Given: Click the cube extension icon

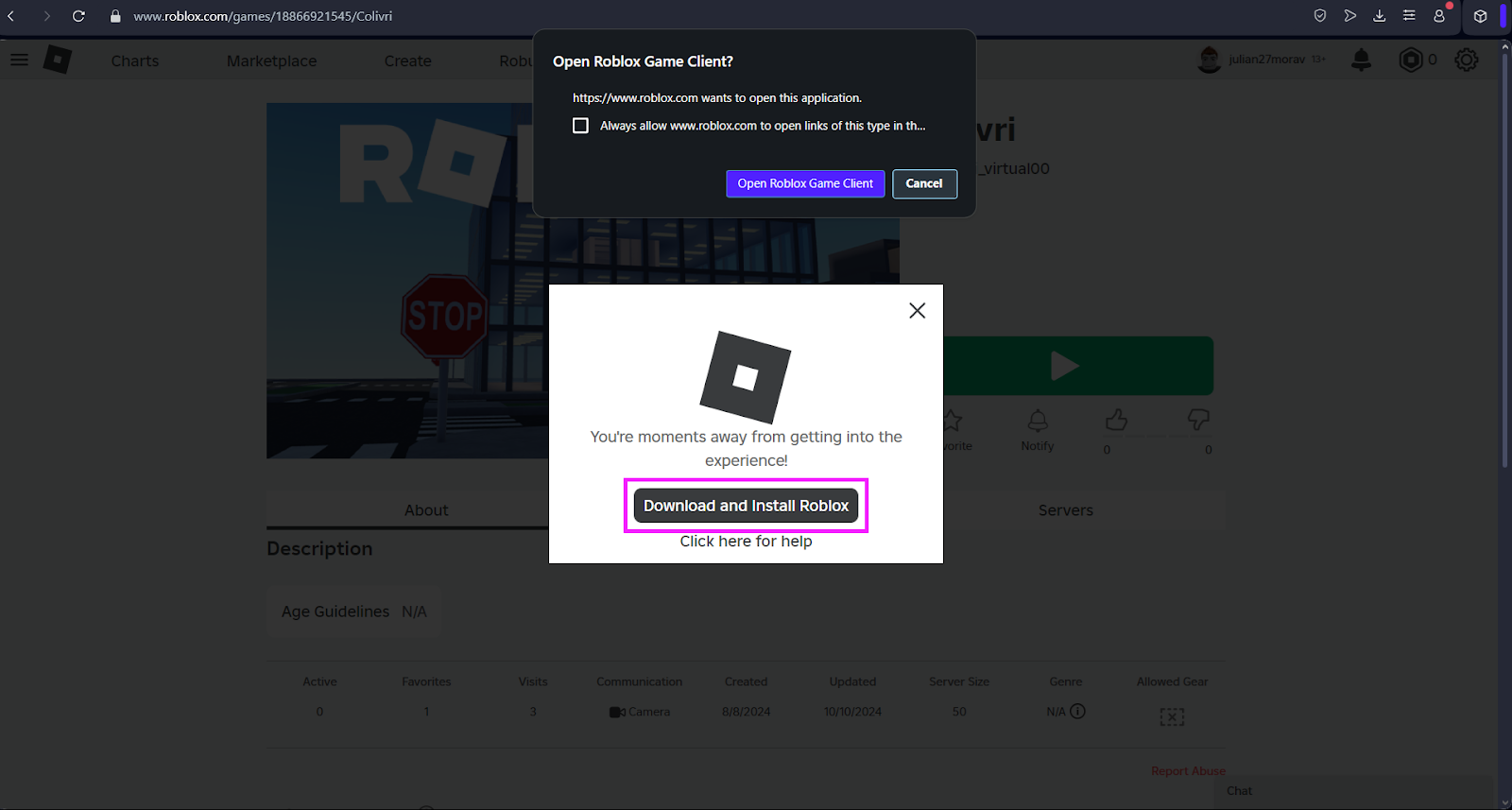Looking at the screenshot, I should click(1480, 16).
